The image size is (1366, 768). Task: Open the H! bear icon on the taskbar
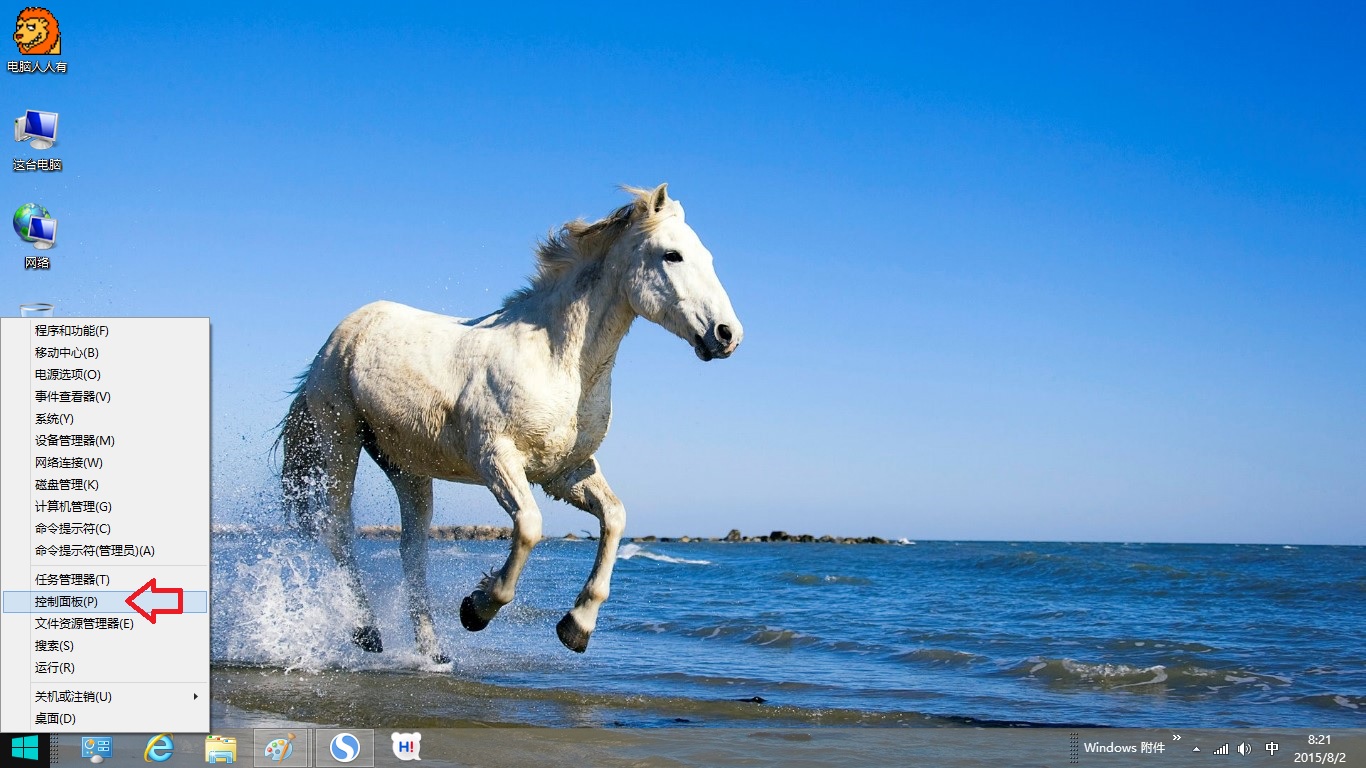[405, 747]
